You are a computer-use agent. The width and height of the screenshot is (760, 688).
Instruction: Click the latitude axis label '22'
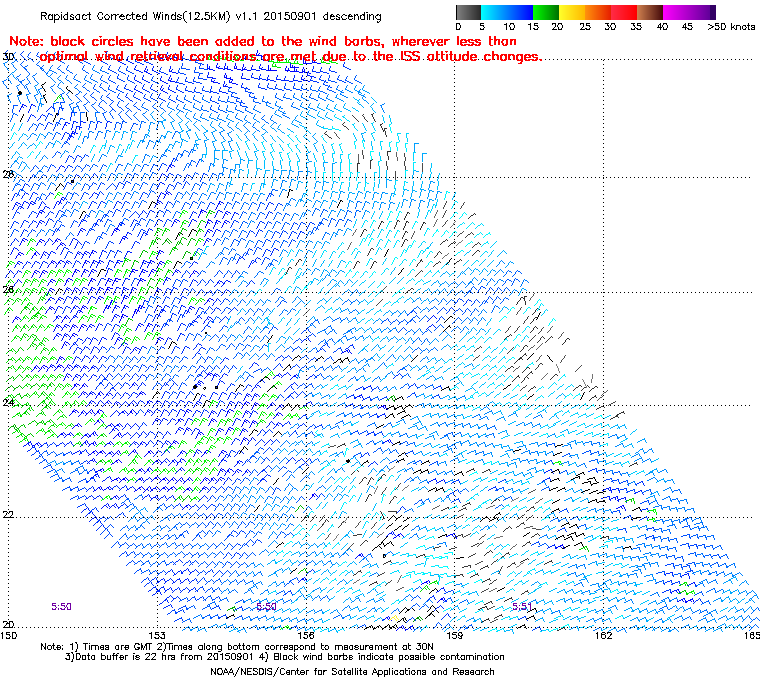pyautogui.click(x=8, y=514)
